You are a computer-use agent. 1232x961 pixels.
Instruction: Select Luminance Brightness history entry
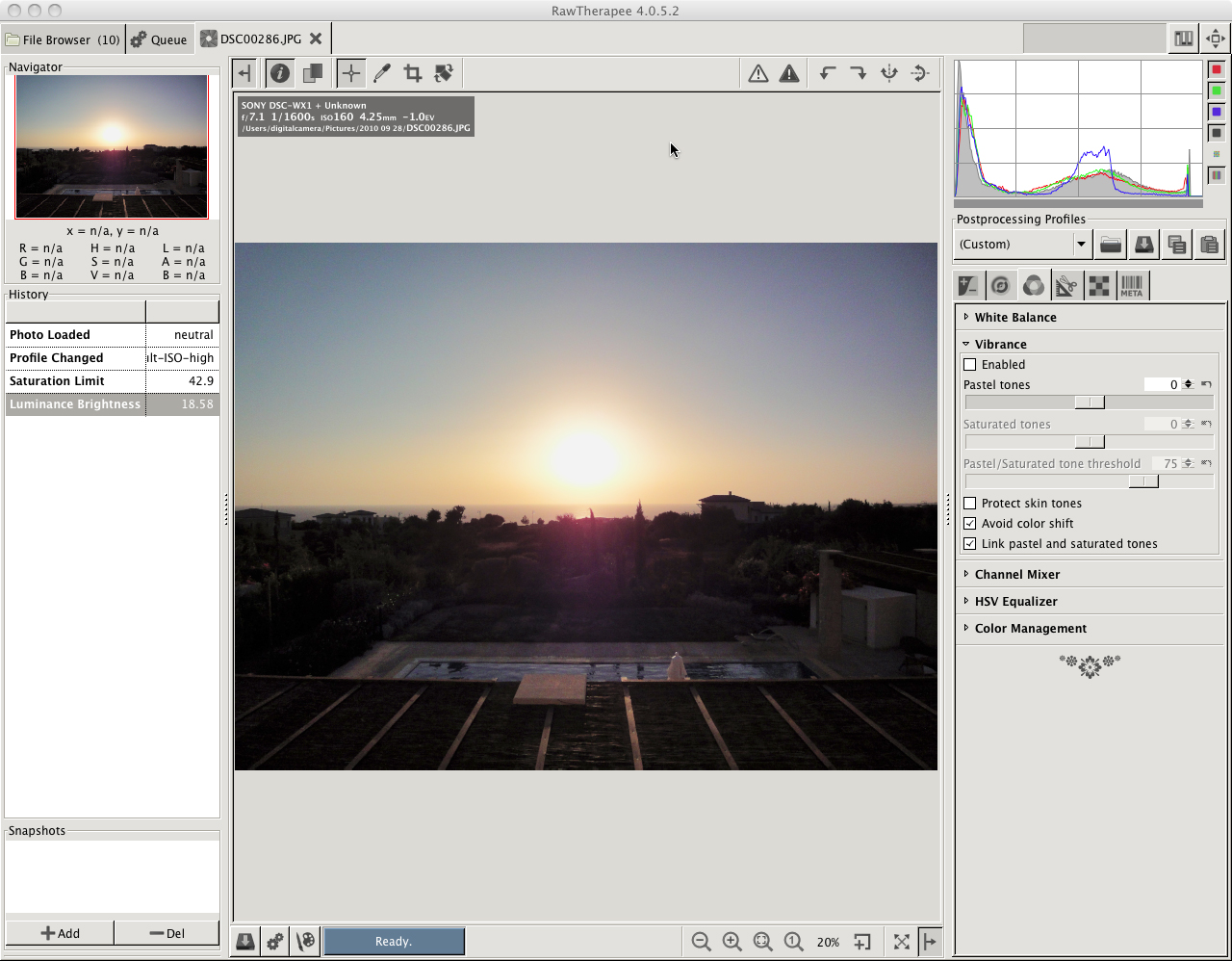113,404
